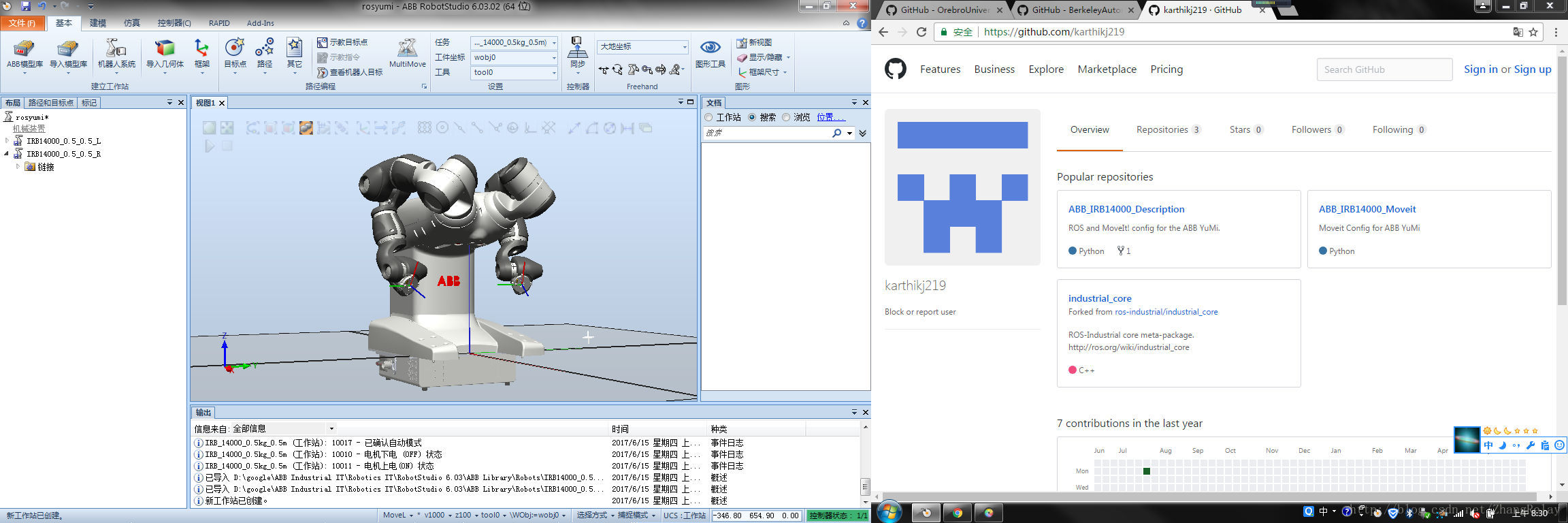Click the Chrome reload page icon
The image size is (1568, 523).
921,32
